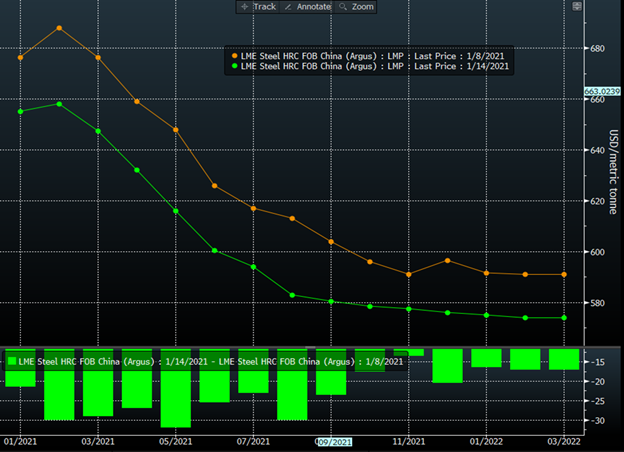Select the Annotate tool label
This screenshot has width=624, height=452.
click(x=312, y=7)
